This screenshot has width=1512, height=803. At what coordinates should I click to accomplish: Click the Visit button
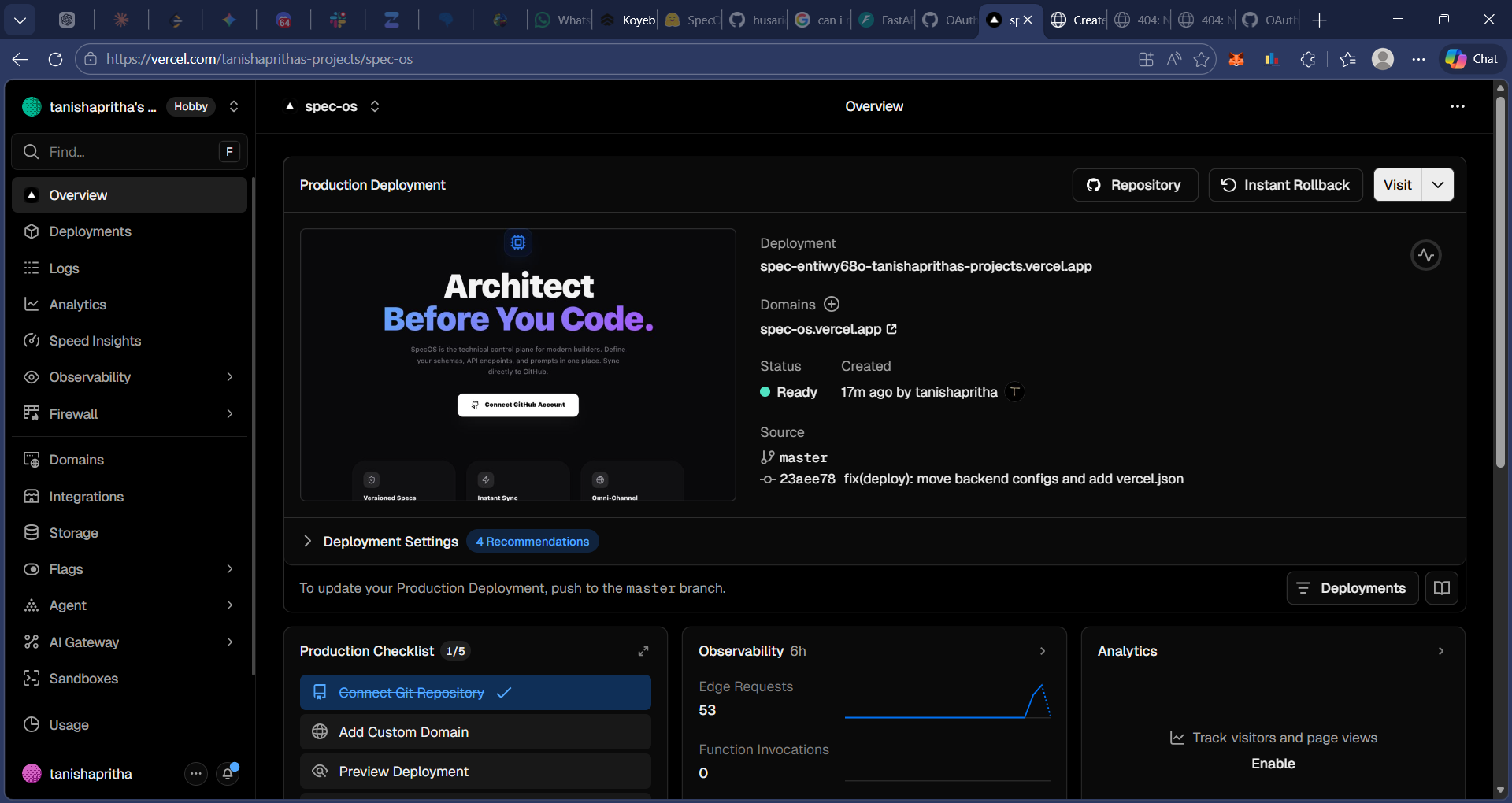pos(1398,185)
